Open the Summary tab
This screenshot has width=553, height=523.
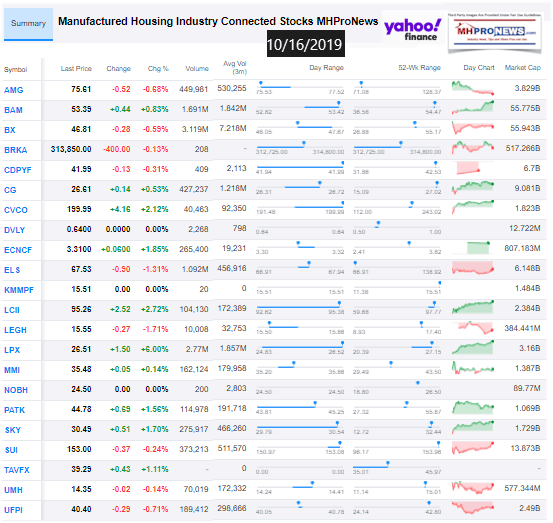[28, 24]
